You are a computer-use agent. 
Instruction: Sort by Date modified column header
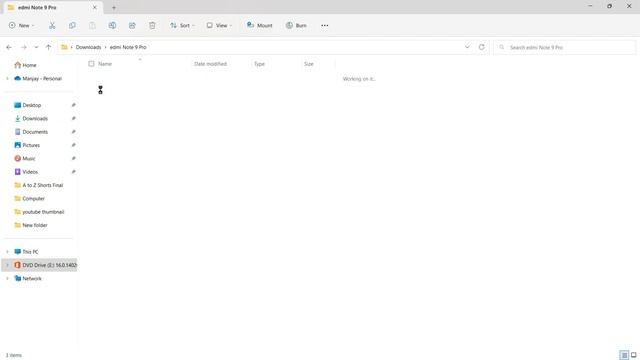pyautogui.click(x=210, y=64)
